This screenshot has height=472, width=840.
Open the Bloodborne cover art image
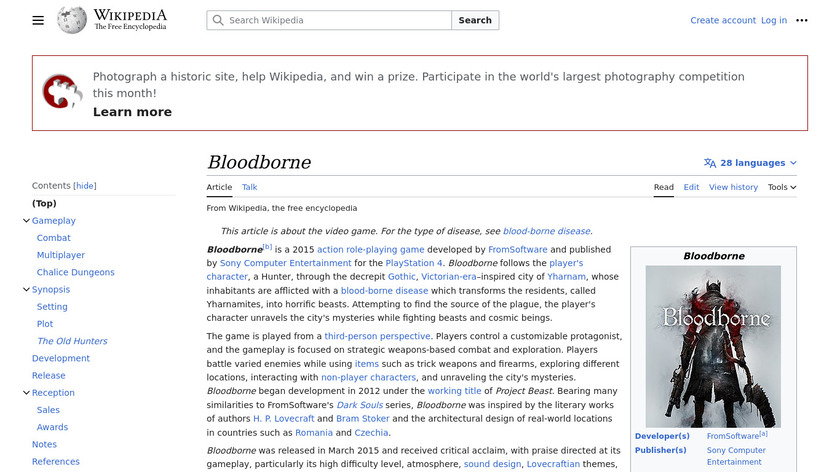point(713,346)
